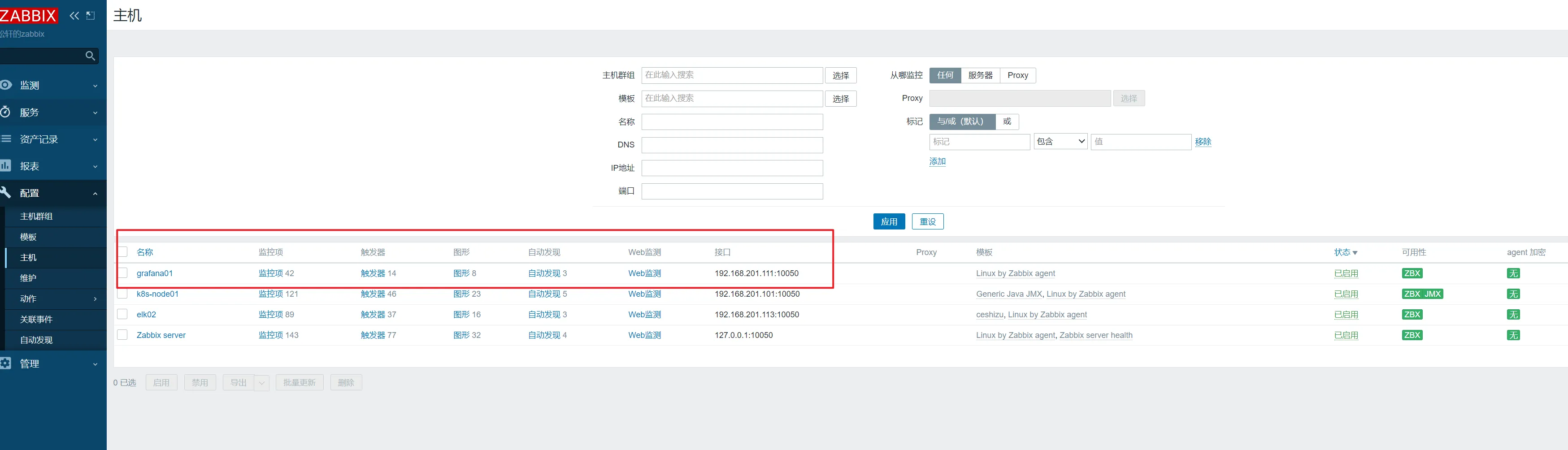This screenshot has width=1568, height=450.
Task: Collapse the sidebar with double-arrow icon
Action: tap(74, 16)
